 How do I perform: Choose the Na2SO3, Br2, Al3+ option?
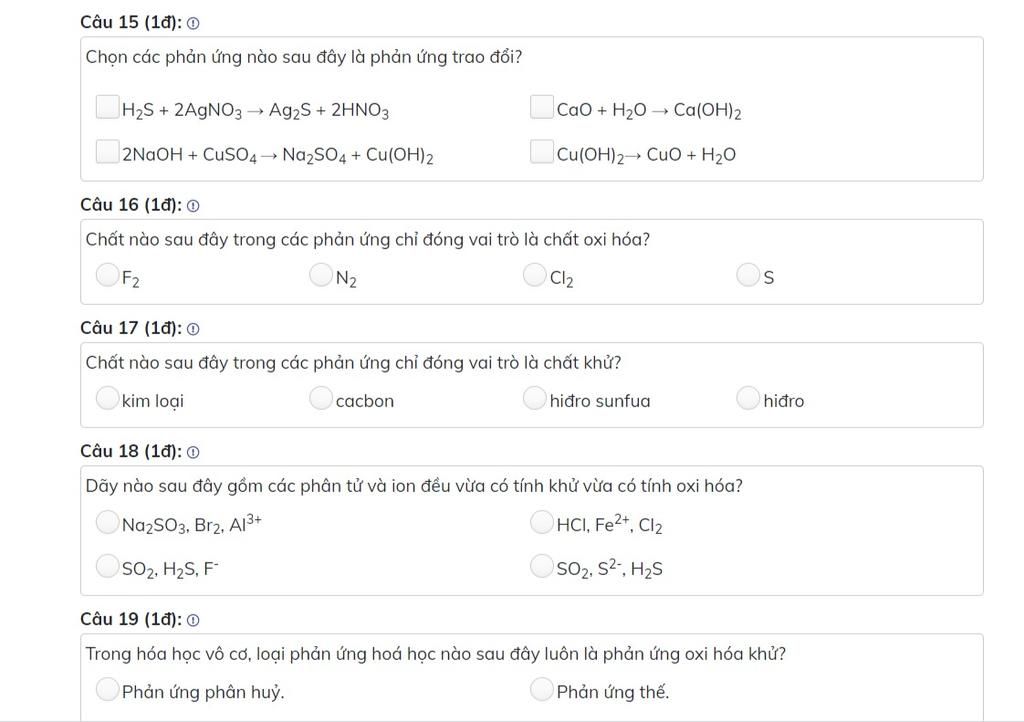pos(107,522)
